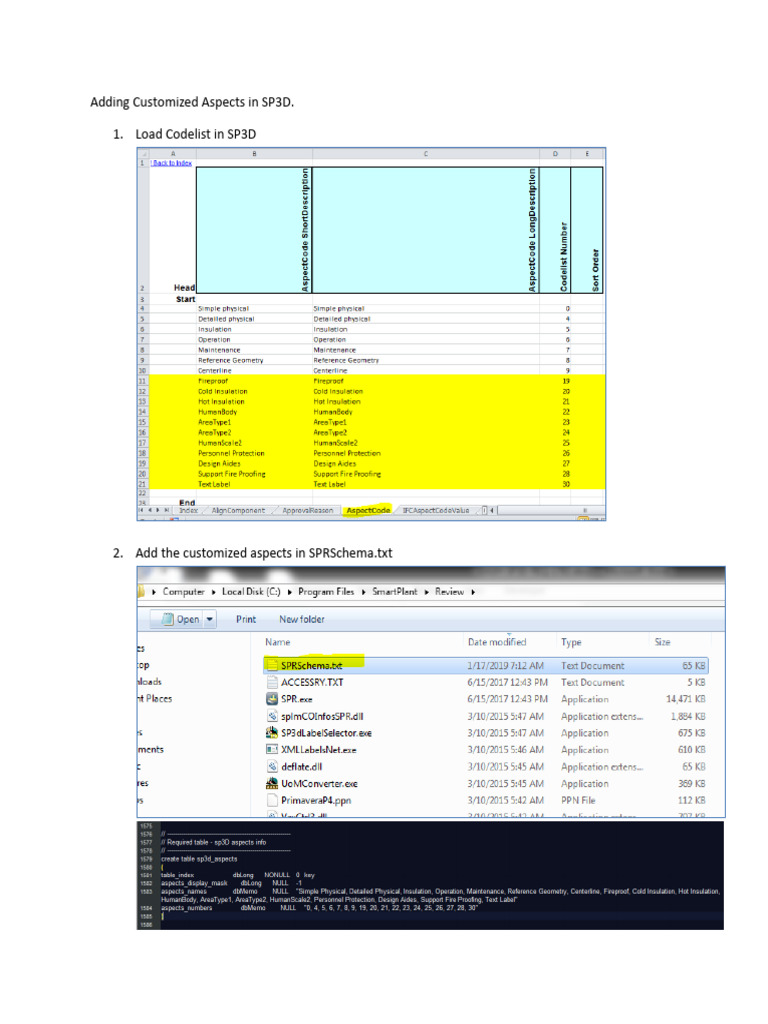Expand the breadcrumb arrow after Program Files
The height and width of the screenshot is (1024, 768).
pyautogui.click(x=364, y=591)
